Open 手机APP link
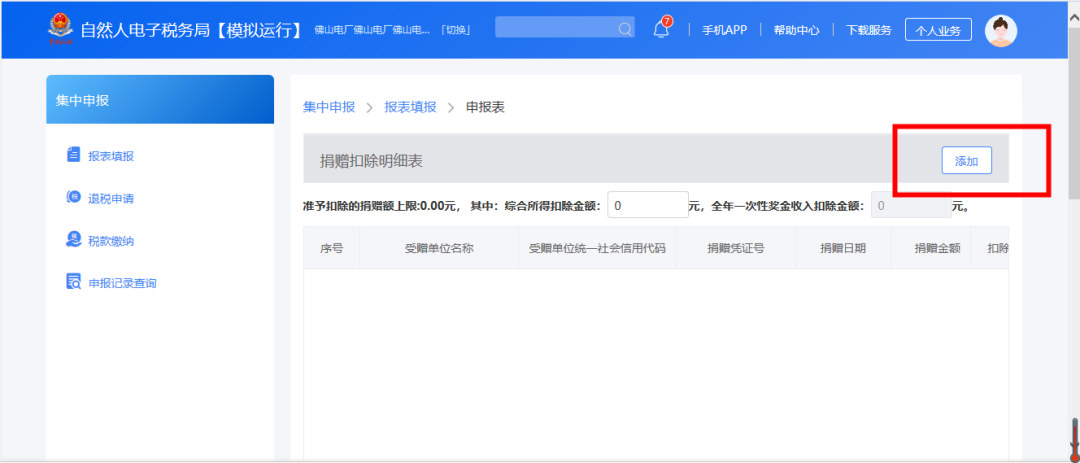The height and width of the screenshot is (463, 1080). [725, 30]
